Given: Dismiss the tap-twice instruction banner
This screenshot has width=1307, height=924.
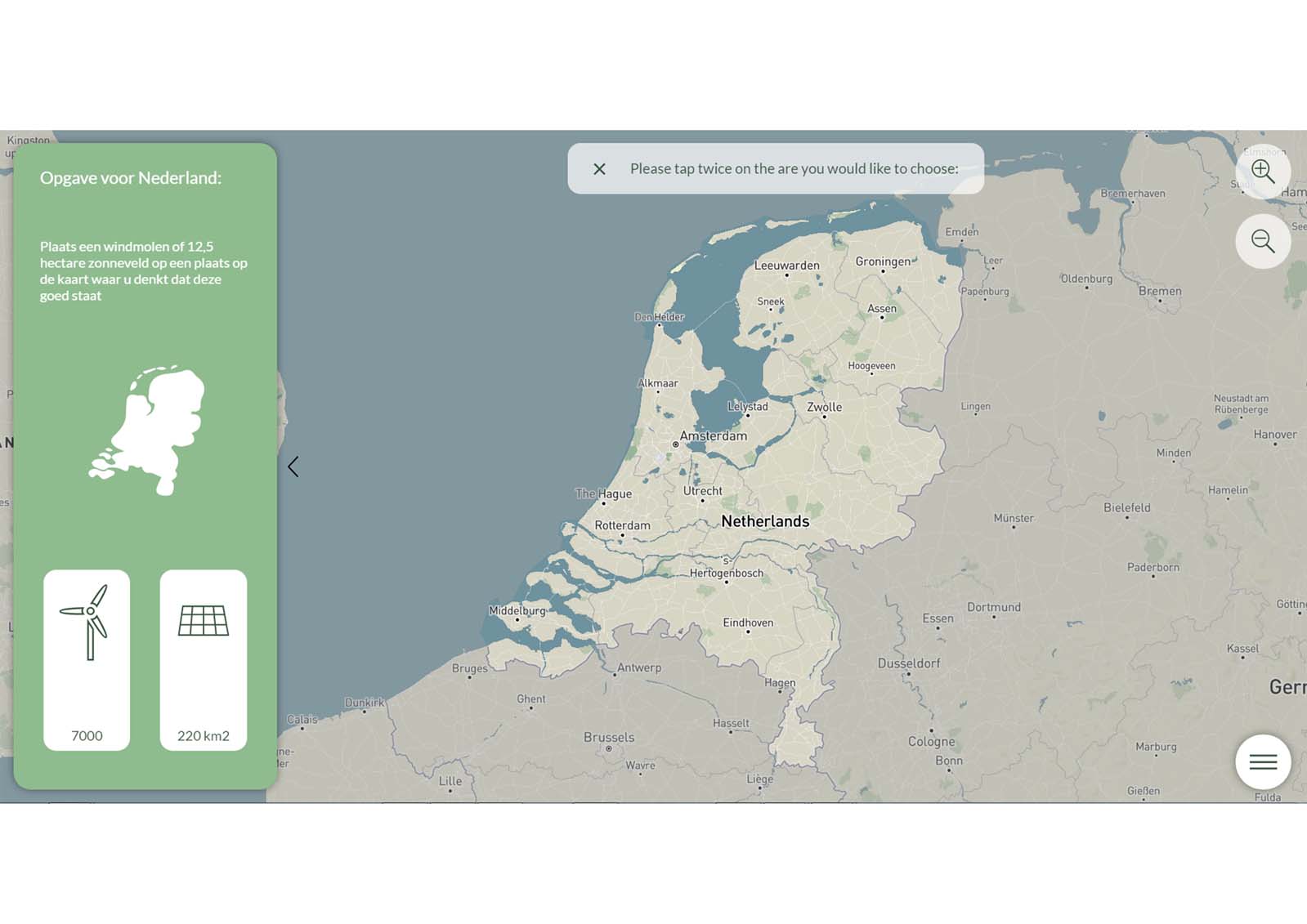Looking at the screenshot, I should 599,169.
